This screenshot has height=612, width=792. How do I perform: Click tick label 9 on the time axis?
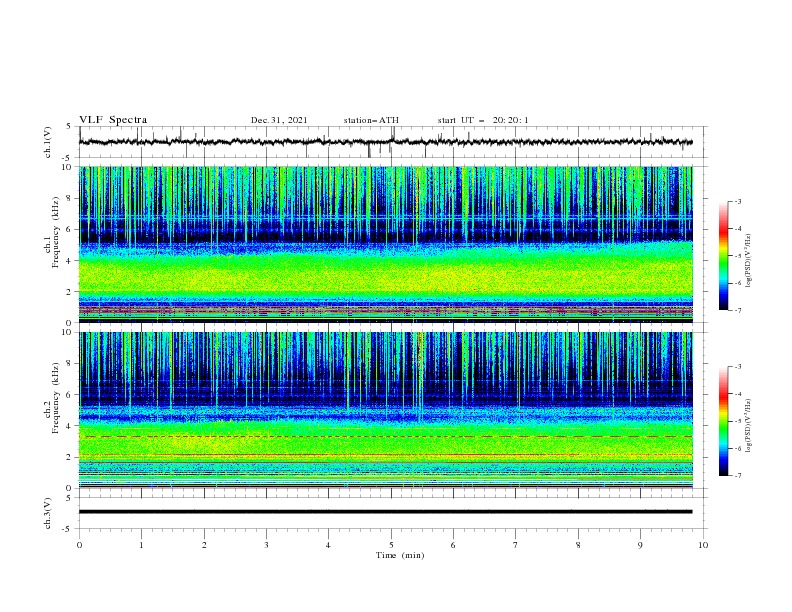pos(640,545)
